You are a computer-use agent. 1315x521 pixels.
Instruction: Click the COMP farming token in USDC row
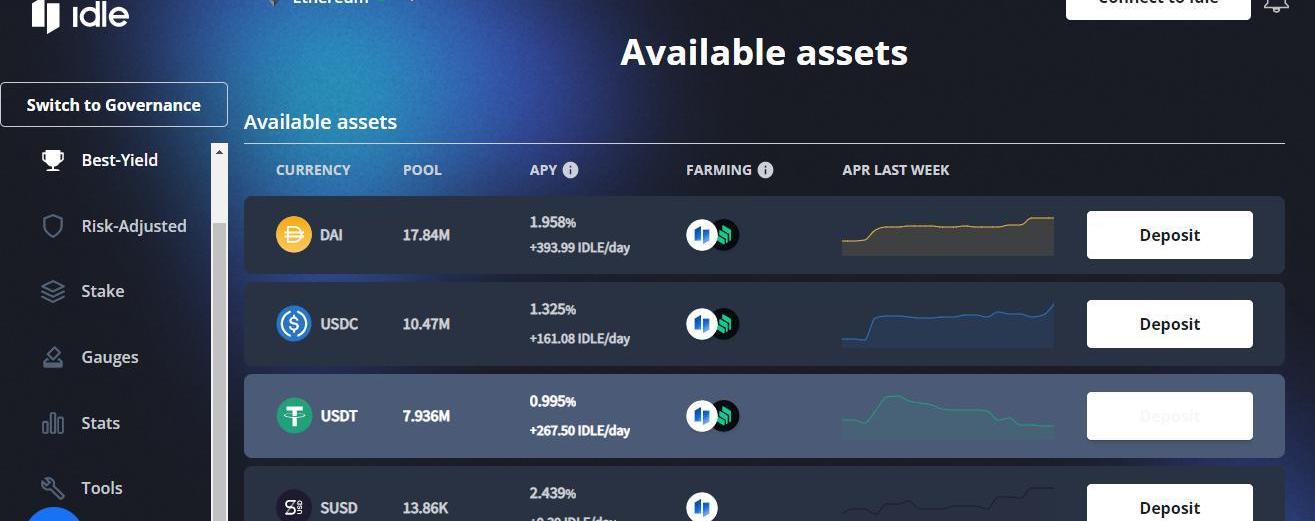tap(725, 324)
